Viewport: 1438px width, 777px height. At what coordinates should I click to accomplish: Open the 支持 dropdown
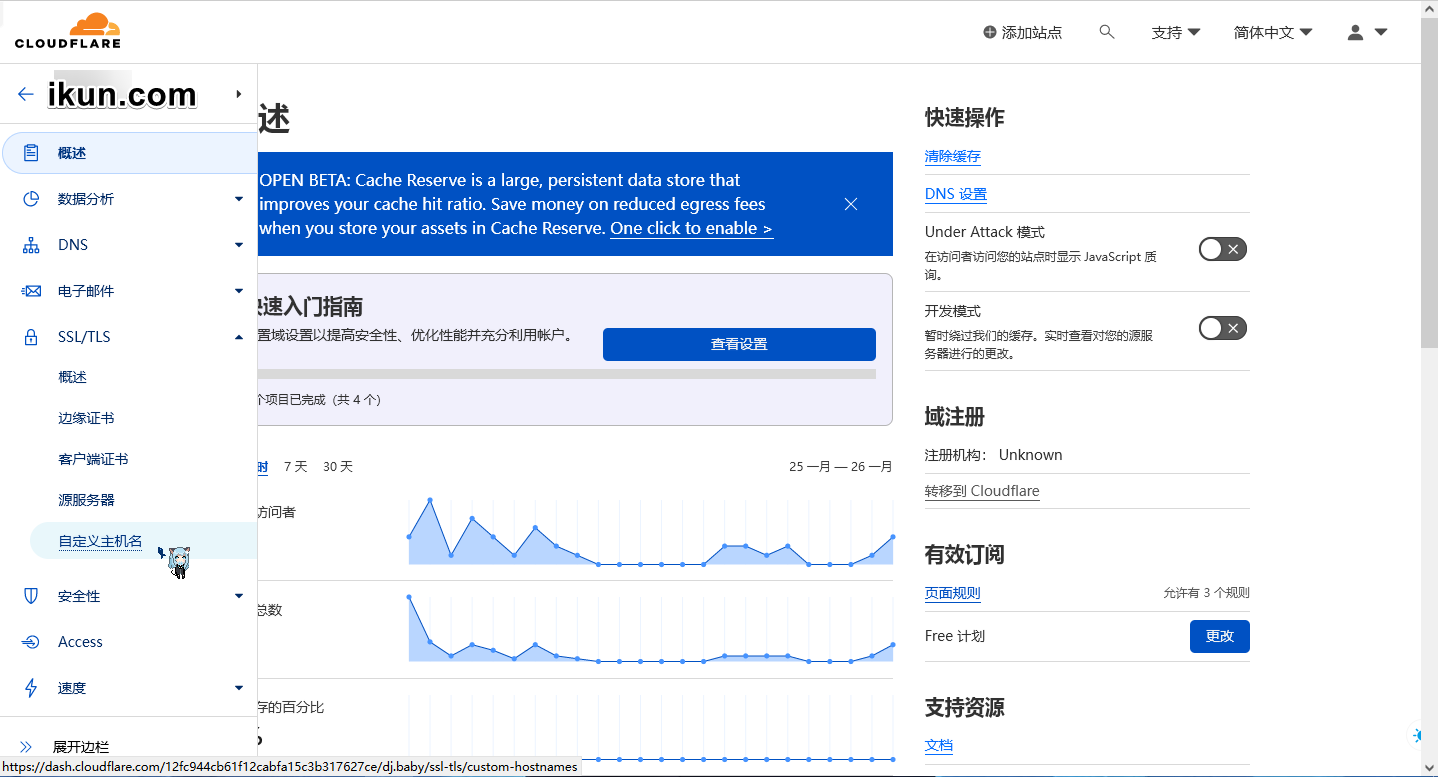[x=1176, y=33]
